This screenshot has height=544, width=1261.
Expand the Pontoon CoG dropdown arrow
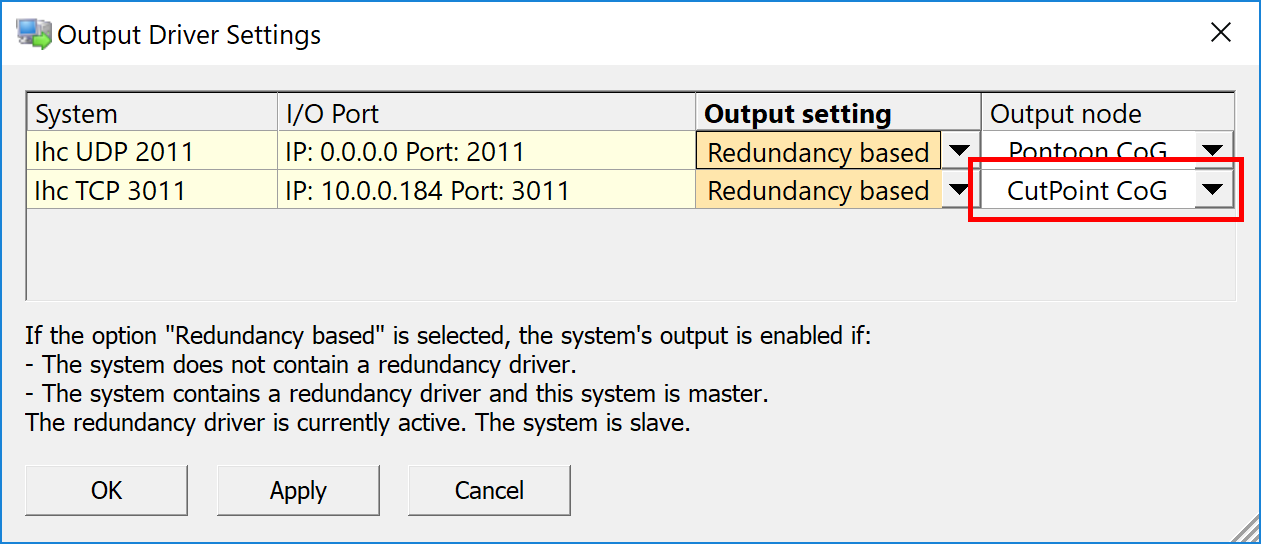[1213, 151]
